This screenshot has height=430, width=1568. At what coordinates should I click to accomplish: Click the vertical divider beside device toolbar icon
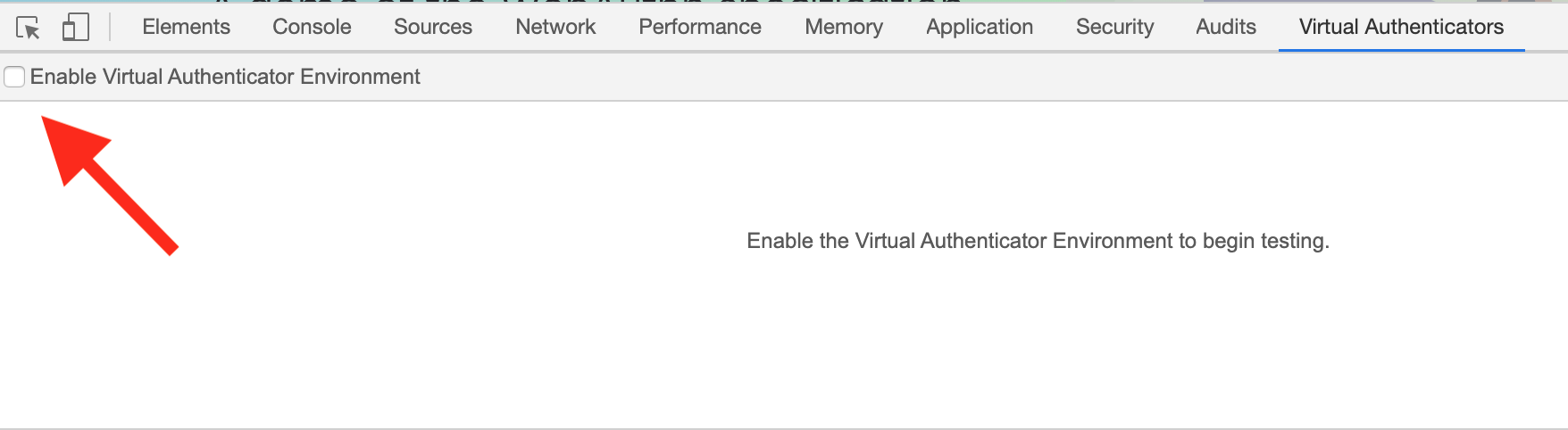(110, 27)
